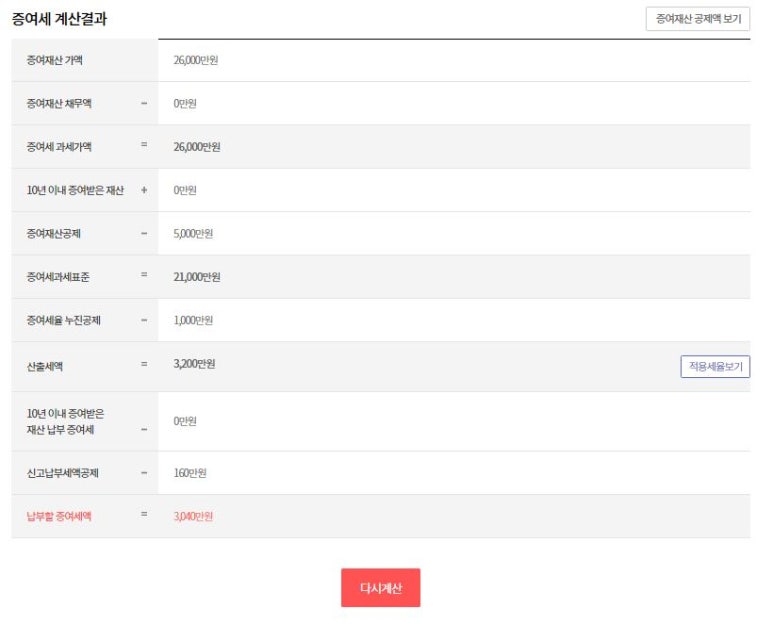773x625 pixels.
Task: Open 적용세율보기 beside 산출세액
Action: (715, 367)
